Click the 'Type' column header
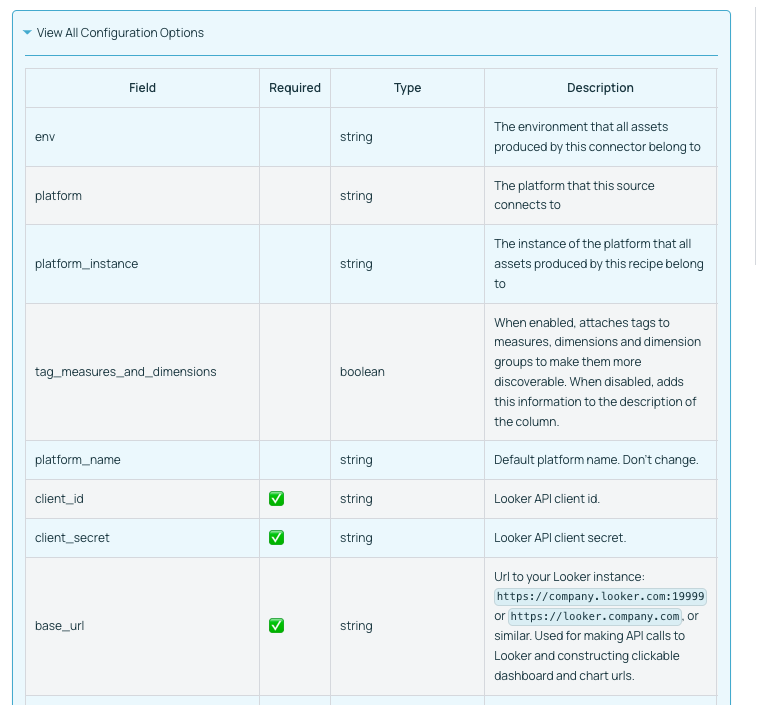 pos(407,88)
